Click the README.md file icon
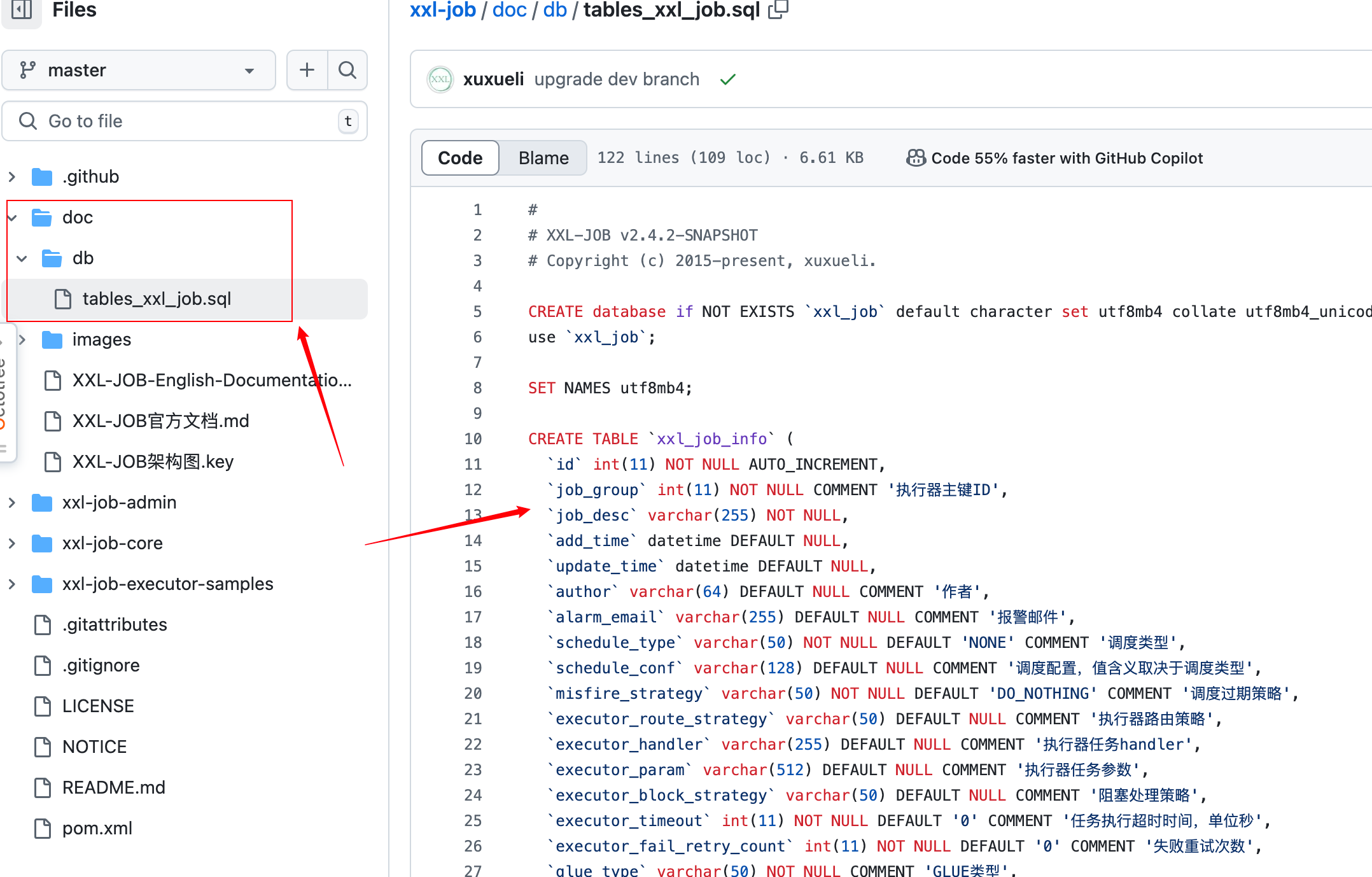Image resolution: width=1372 pixels, height=877 pixels. [x=43, y=788]
